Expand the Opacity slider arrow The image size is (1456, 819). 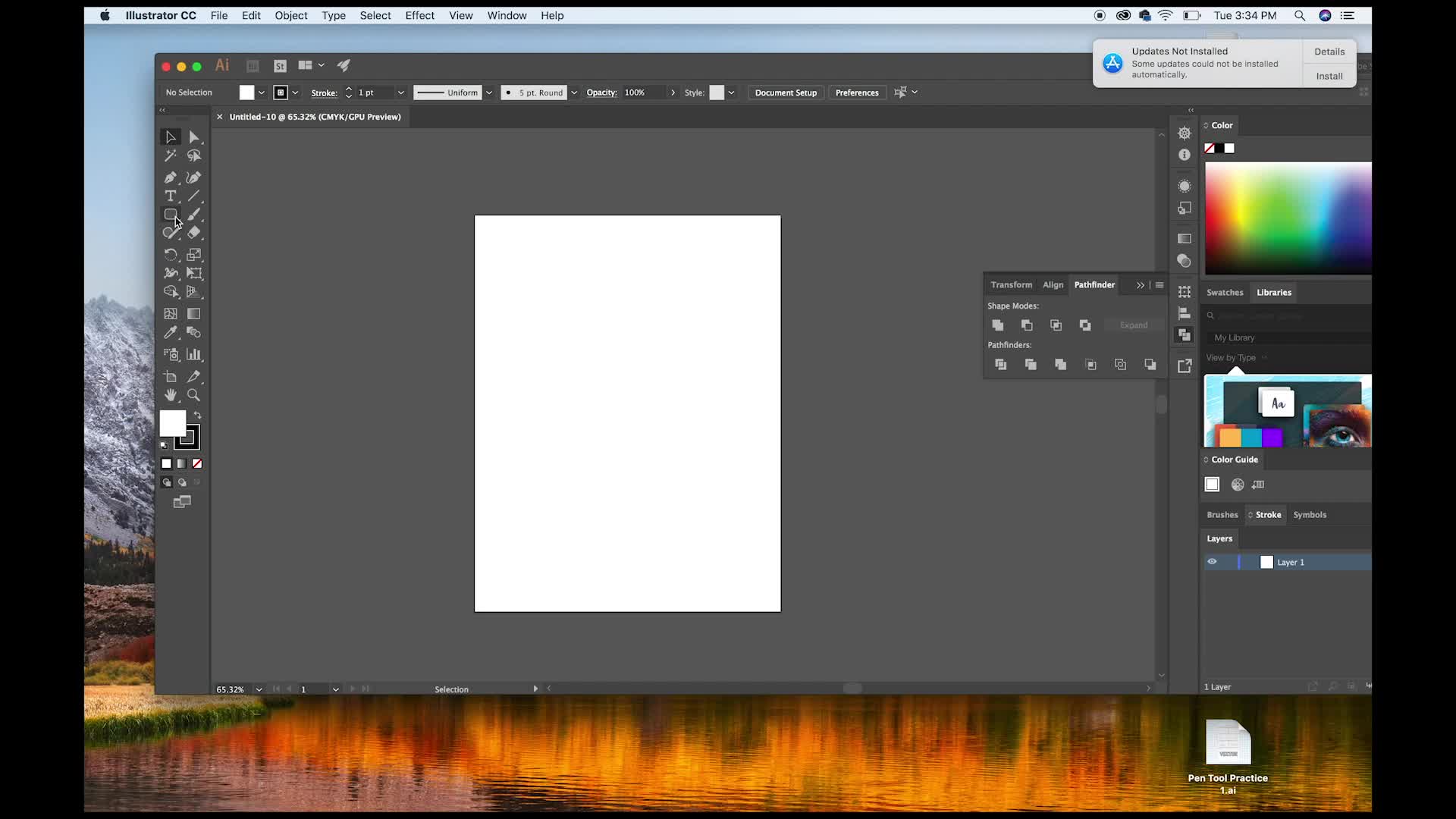[x=673, y=93]
